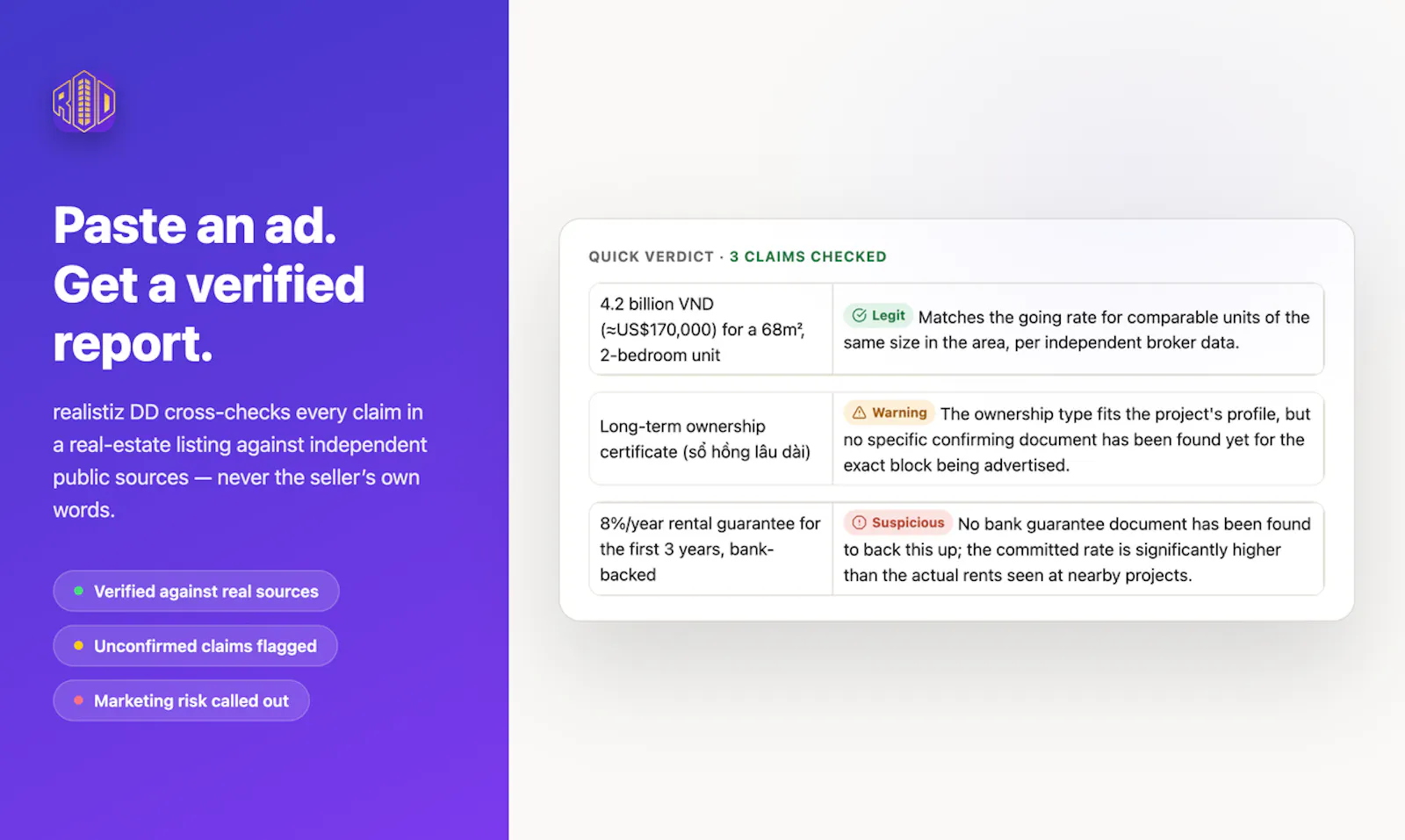This screenshot has width=1405, height=840.
Task: Click the Long-term ownership certificate claim cell
Action: (x=711, y=439)
